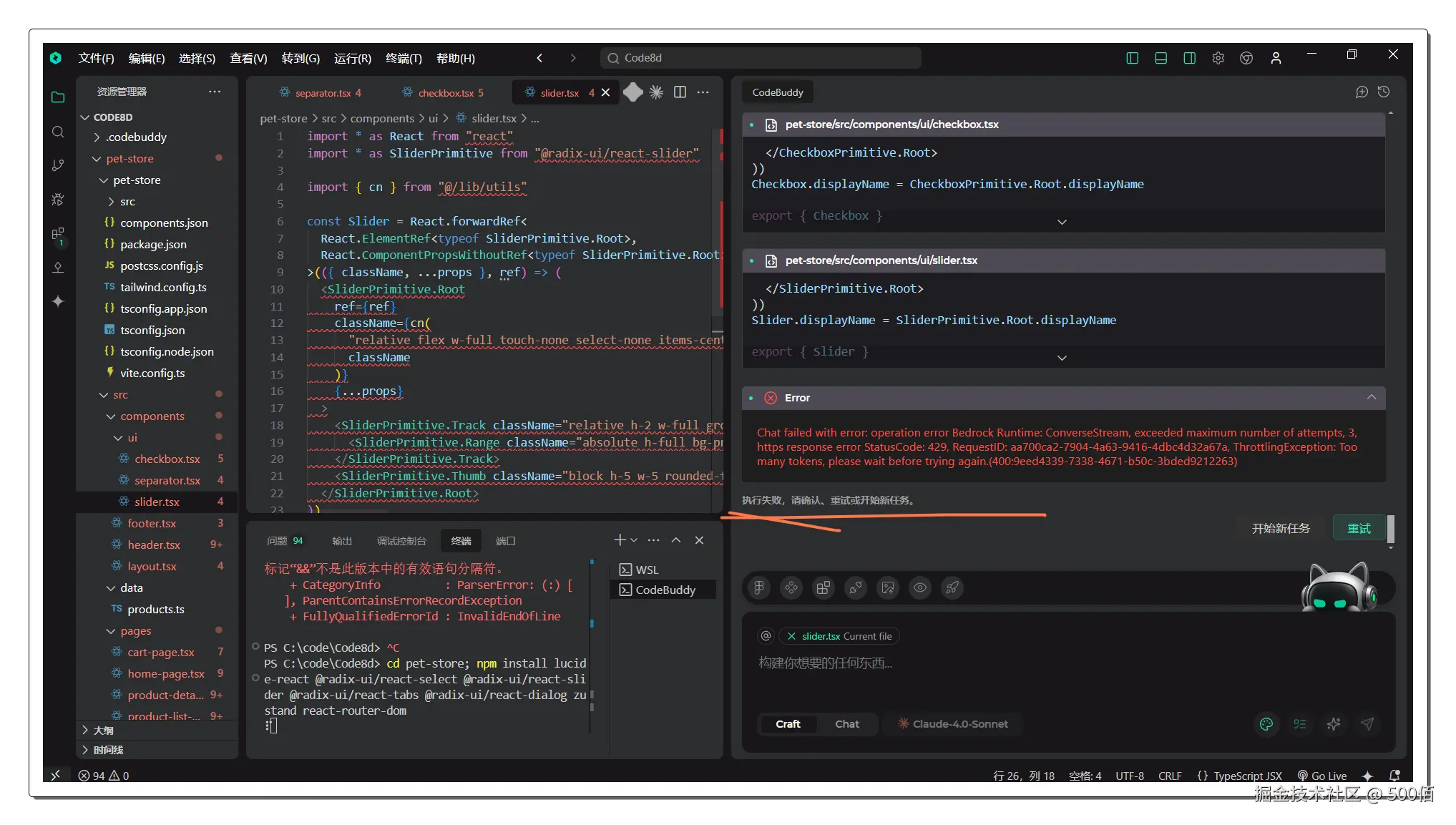The width and height of the screenshot is (1456, 825).
Task: Toggle the eye preview icon in CodeBuddy
Action: point(920,587)
